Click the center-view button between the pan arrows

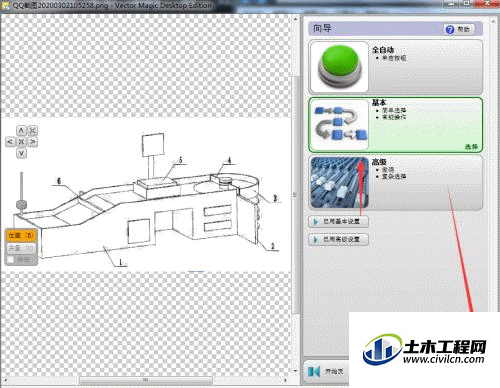21,142
